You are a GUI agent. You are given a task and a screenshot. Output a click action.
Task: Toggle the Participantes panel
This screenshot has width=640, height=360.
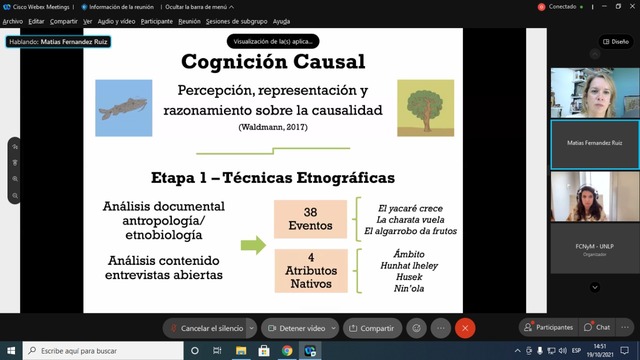coord(549,327)
